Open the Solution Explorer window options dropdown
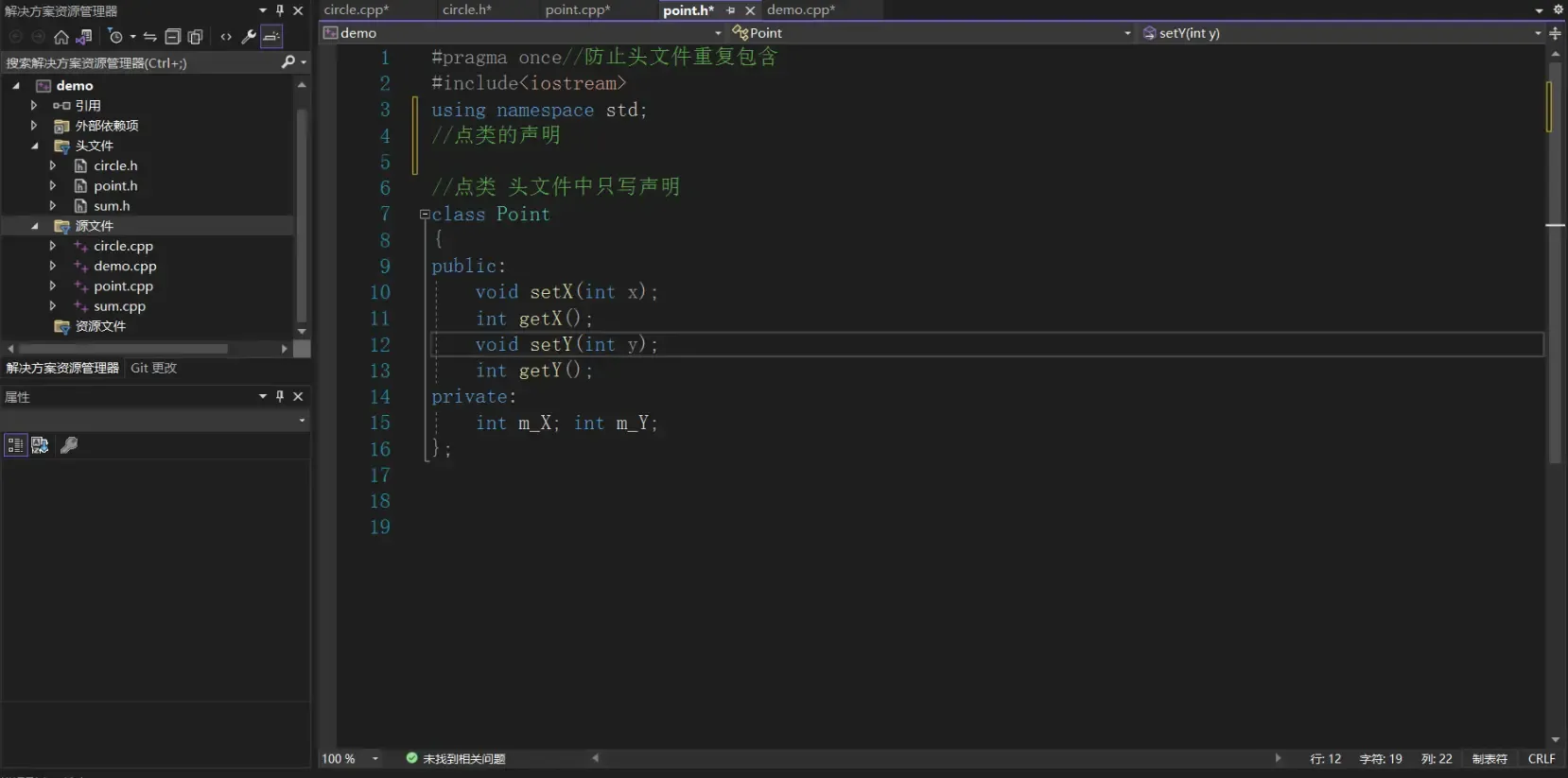1568x778 pixels. pos(263,10)
